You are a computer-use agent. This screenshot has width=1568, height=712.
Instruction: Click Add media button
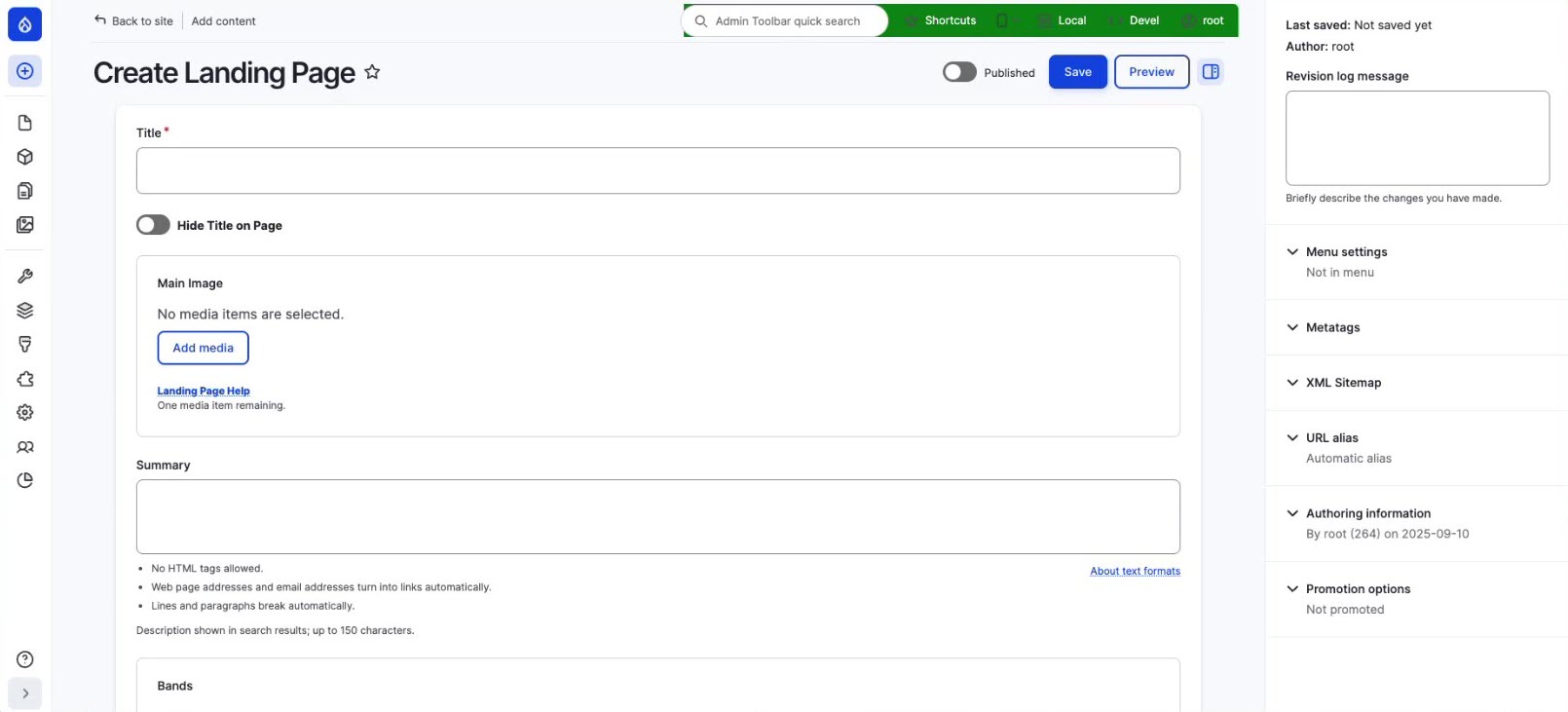pos(203,348)
